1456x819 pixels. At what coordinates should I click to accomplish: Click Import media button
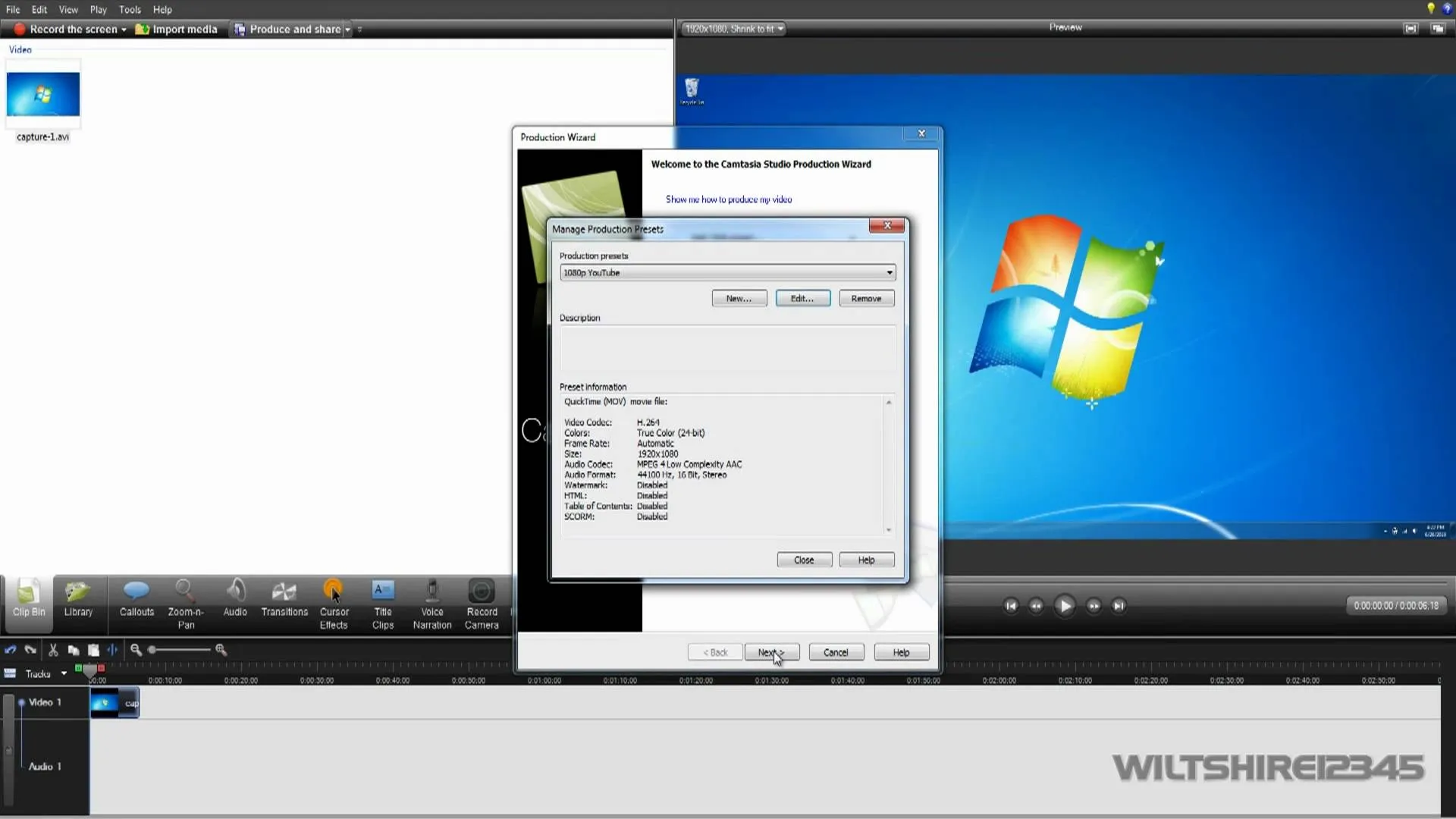(x=176, y=30)
